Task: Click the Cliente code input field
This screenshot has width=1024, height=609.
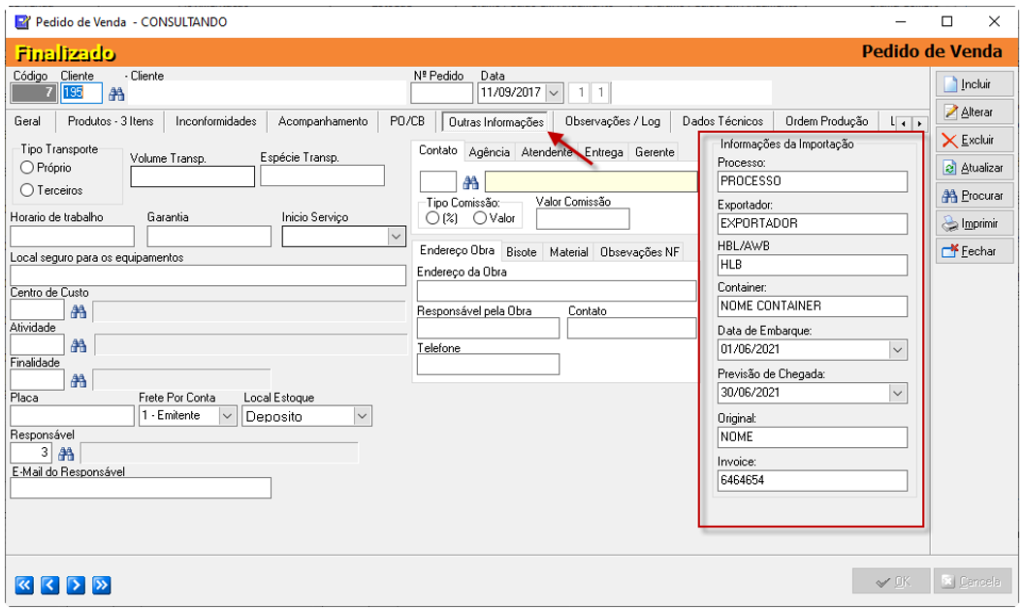Action: point(82,93)
